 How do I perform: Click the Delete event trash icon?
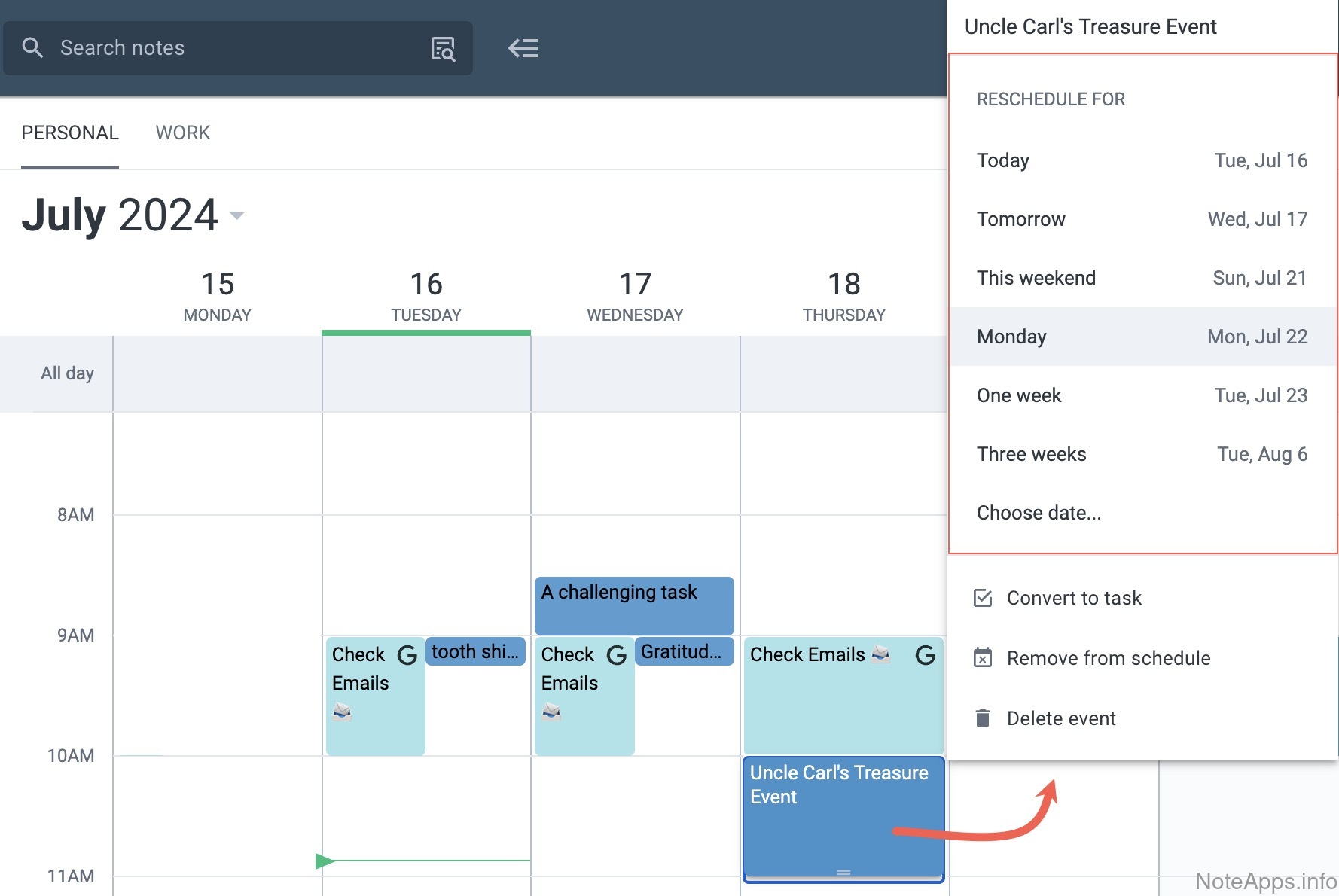(x=983, y=718)
